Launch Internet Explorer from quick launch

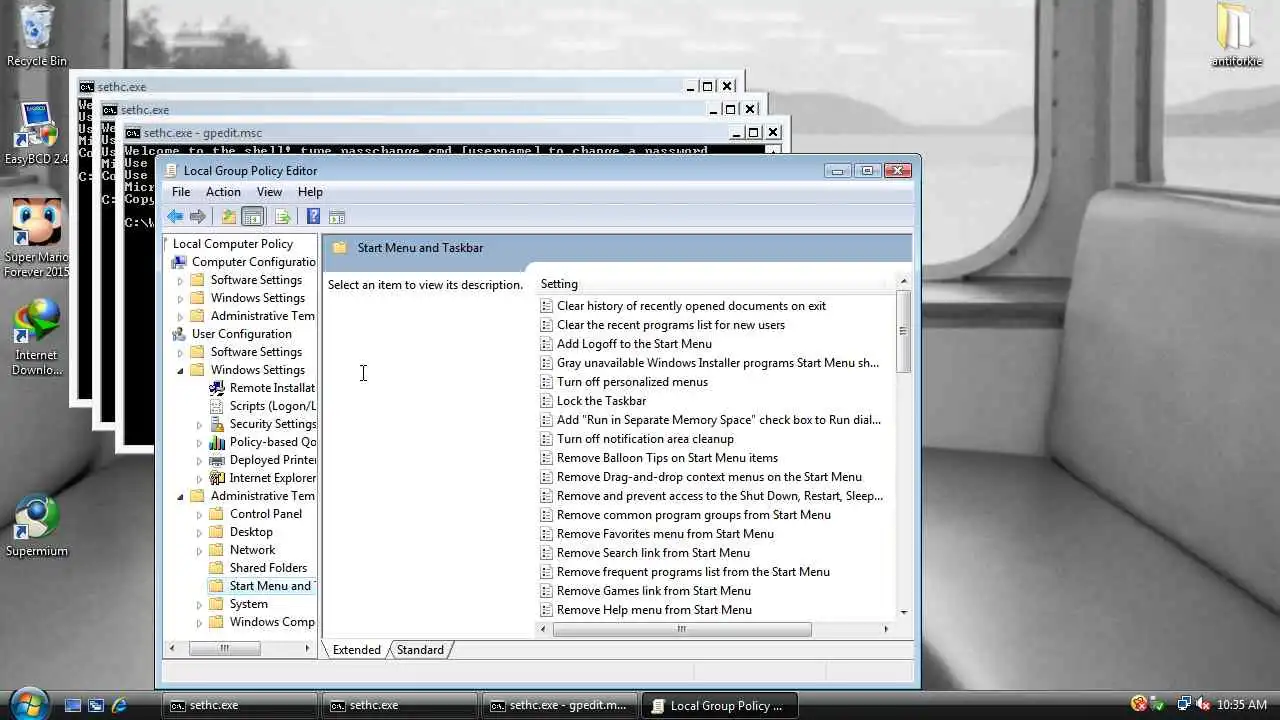coord(119,705)
